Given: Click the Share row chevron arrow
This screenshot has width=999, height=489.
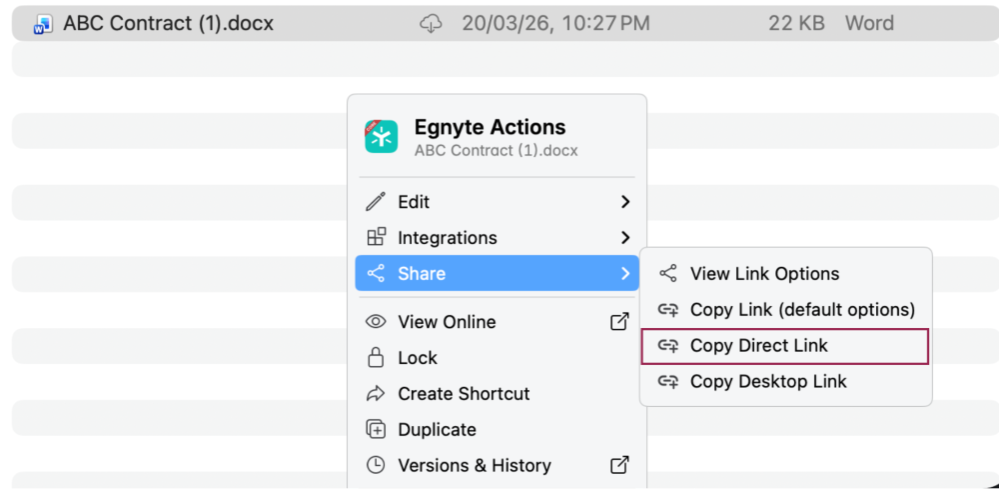Looking at the screenshot, I should [625, 273].
